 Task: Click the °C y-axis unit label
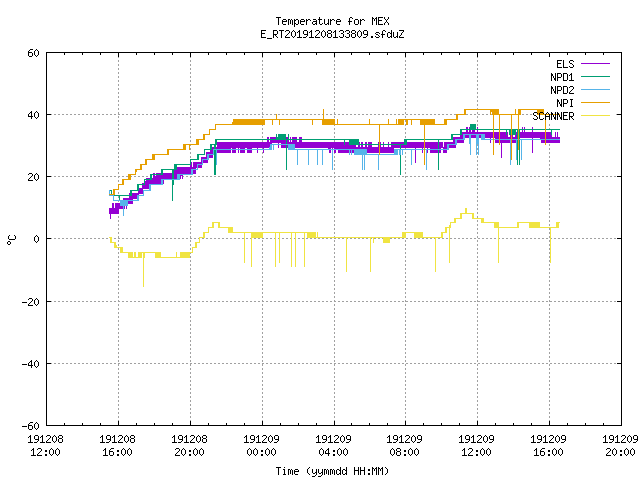tap(11, 240)
